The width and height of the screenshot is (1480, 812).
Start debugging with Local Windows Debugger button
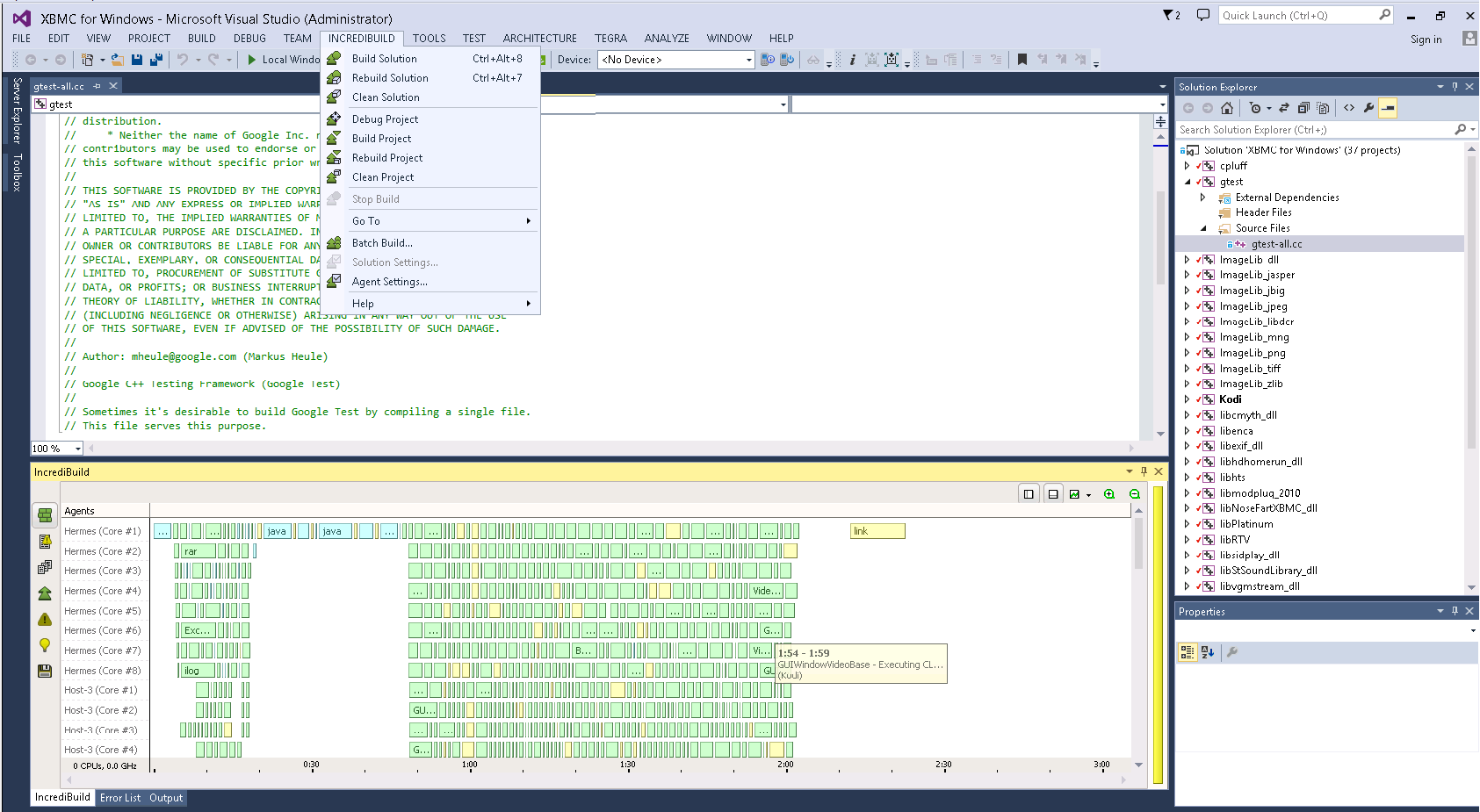tap(284, 60)
